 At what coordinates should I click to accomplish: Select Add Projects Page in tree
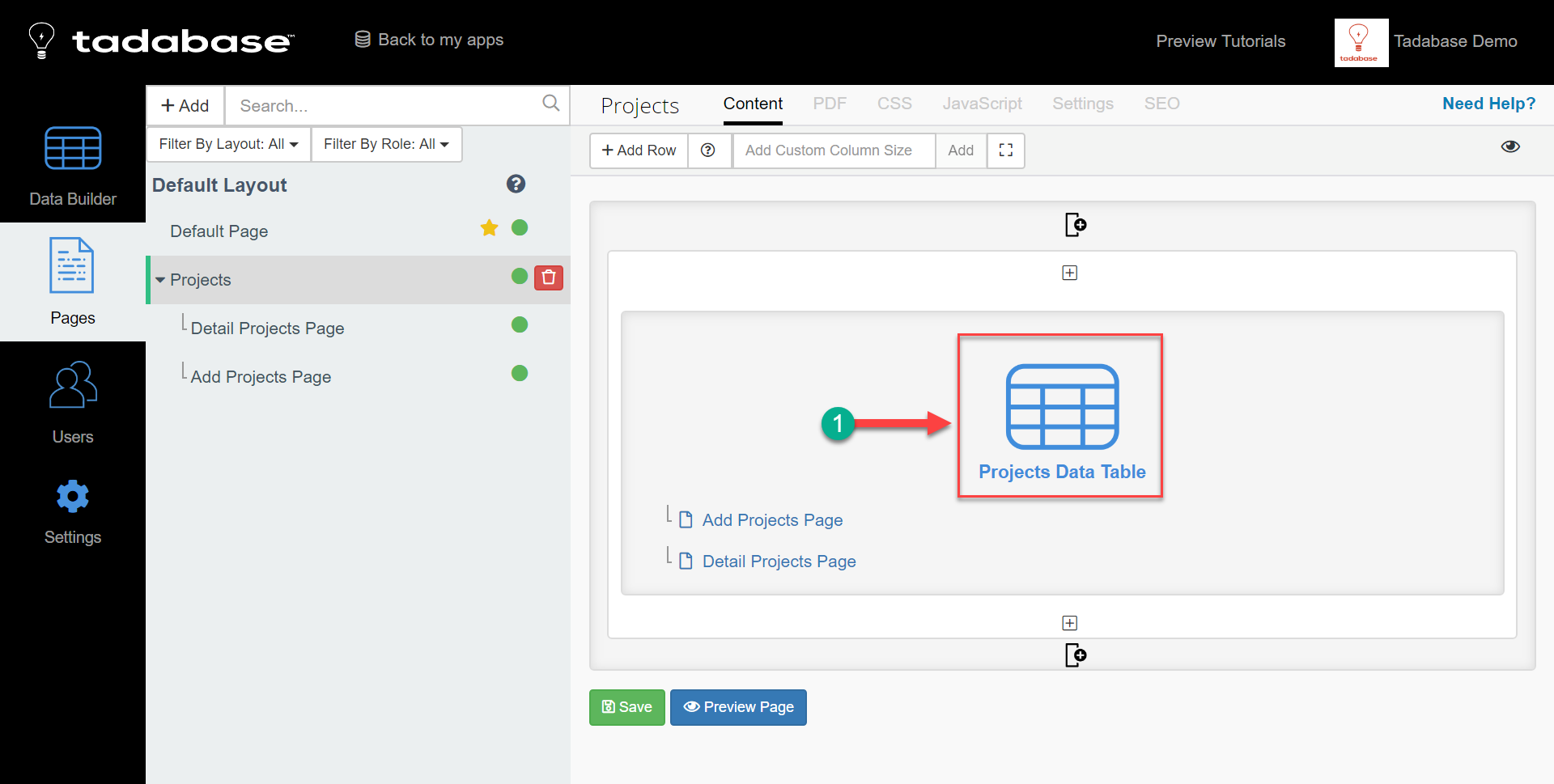pos(261,377)
